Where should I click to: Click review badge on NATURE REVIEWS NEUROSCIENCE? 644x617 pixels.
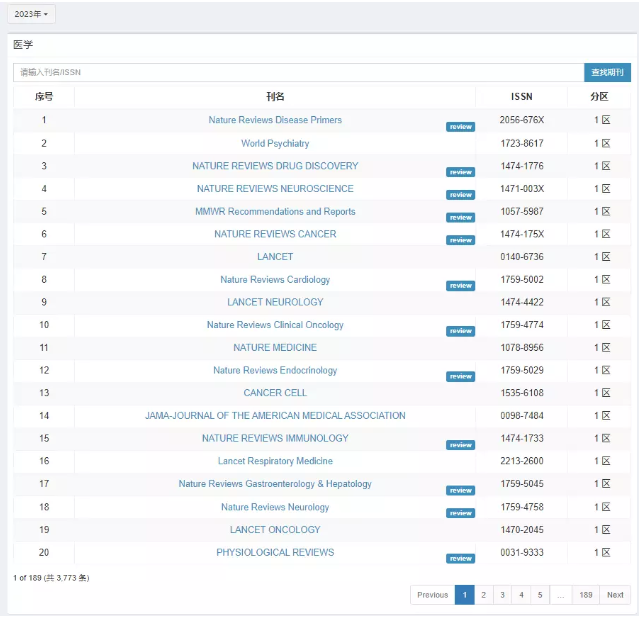460,195
